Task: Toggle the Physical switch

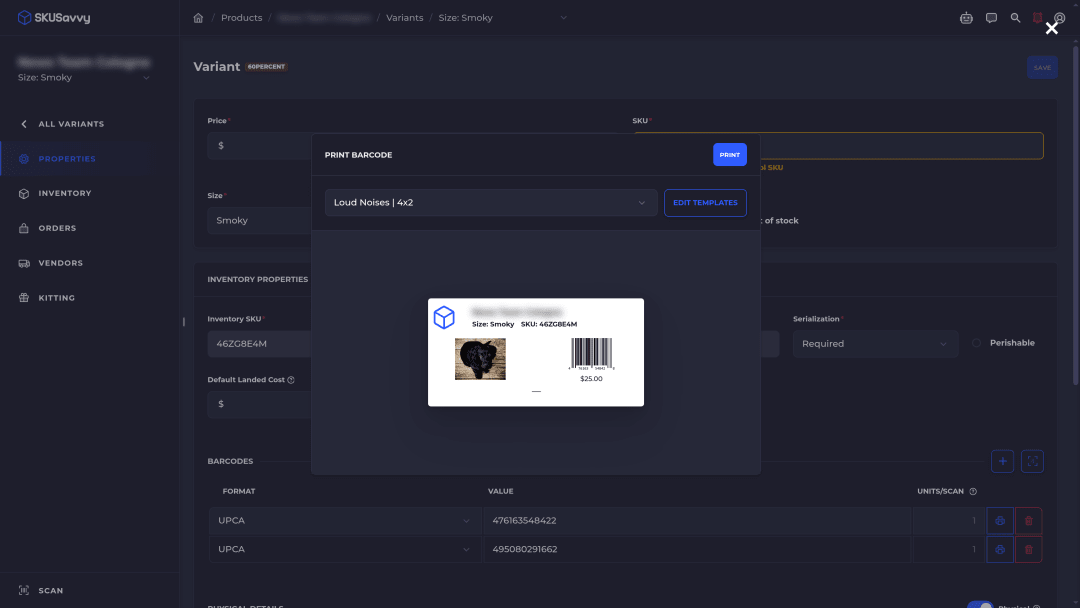Action: [x=980, y=605]
